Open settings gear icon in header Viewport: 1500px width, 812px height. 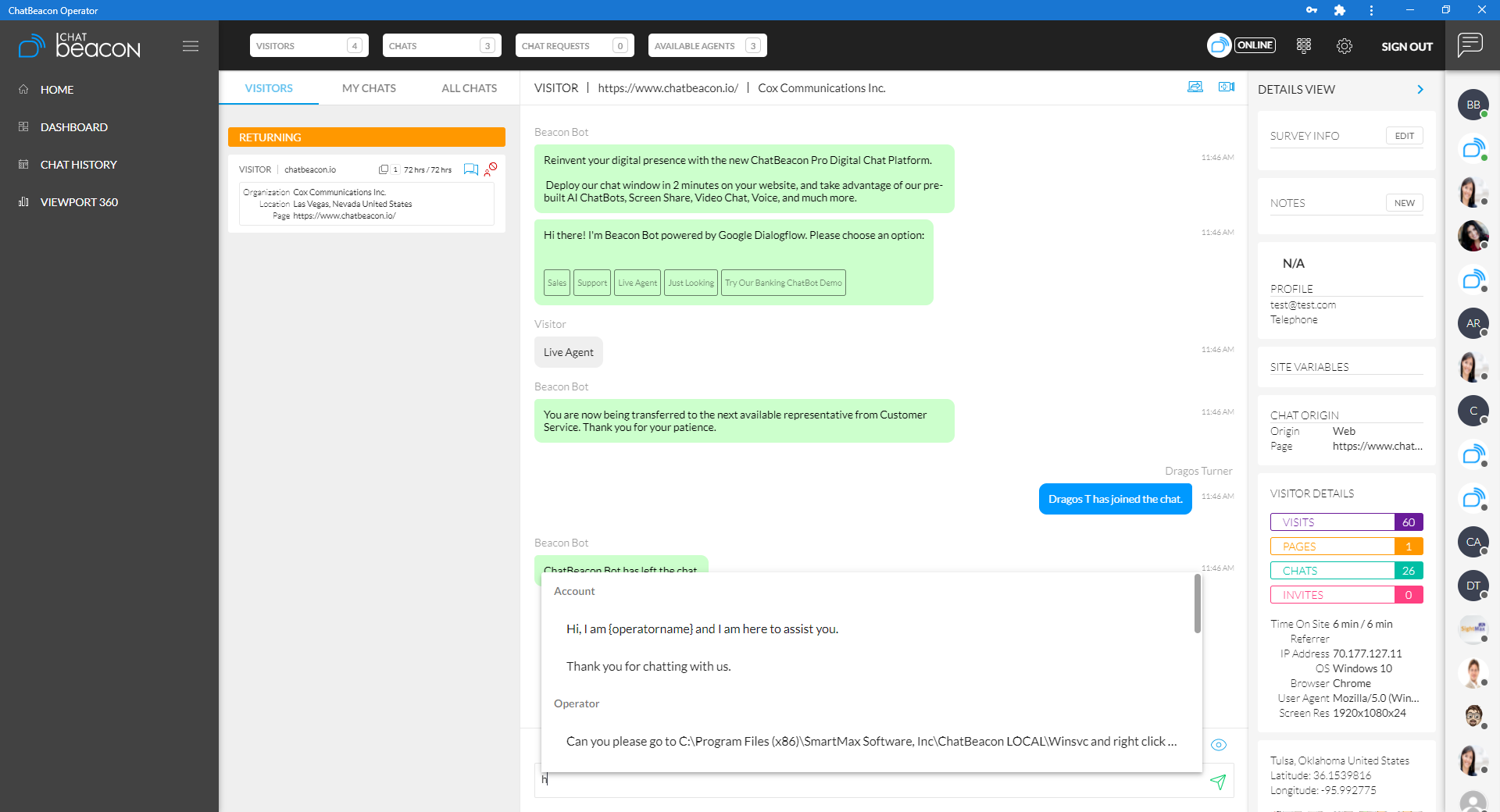point(1345,46)
